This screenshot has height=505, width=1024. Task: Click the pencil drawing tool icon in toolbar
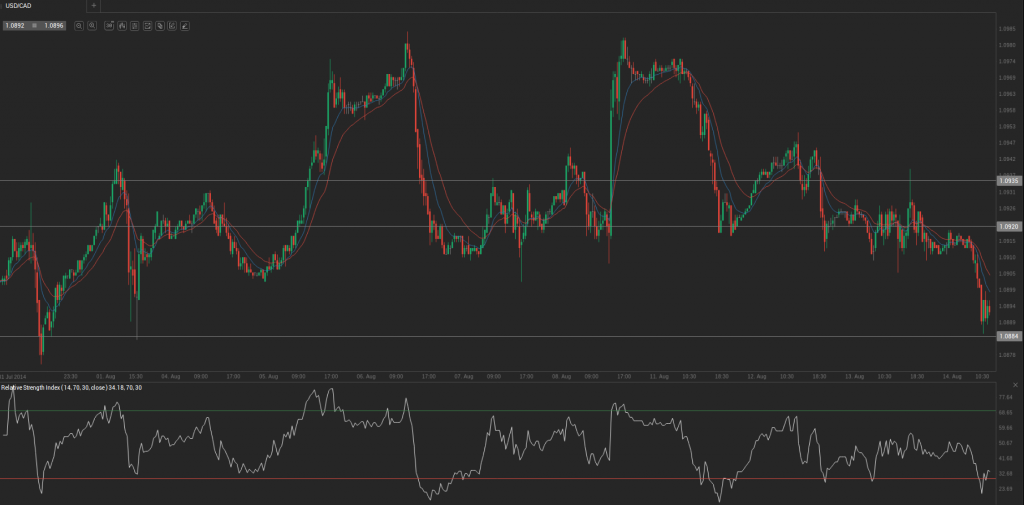pos(185,25)
